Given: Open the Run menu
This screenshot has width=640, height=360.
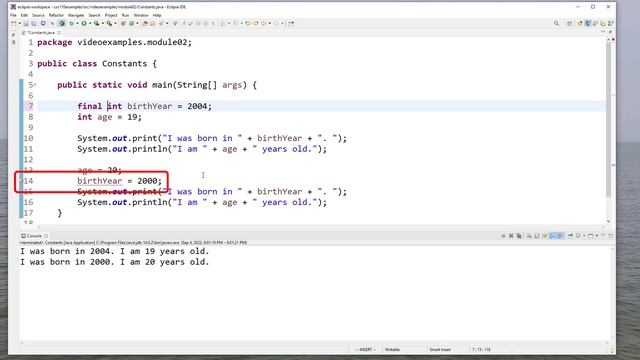Looking at the screenshot, I should click(125, 15).
